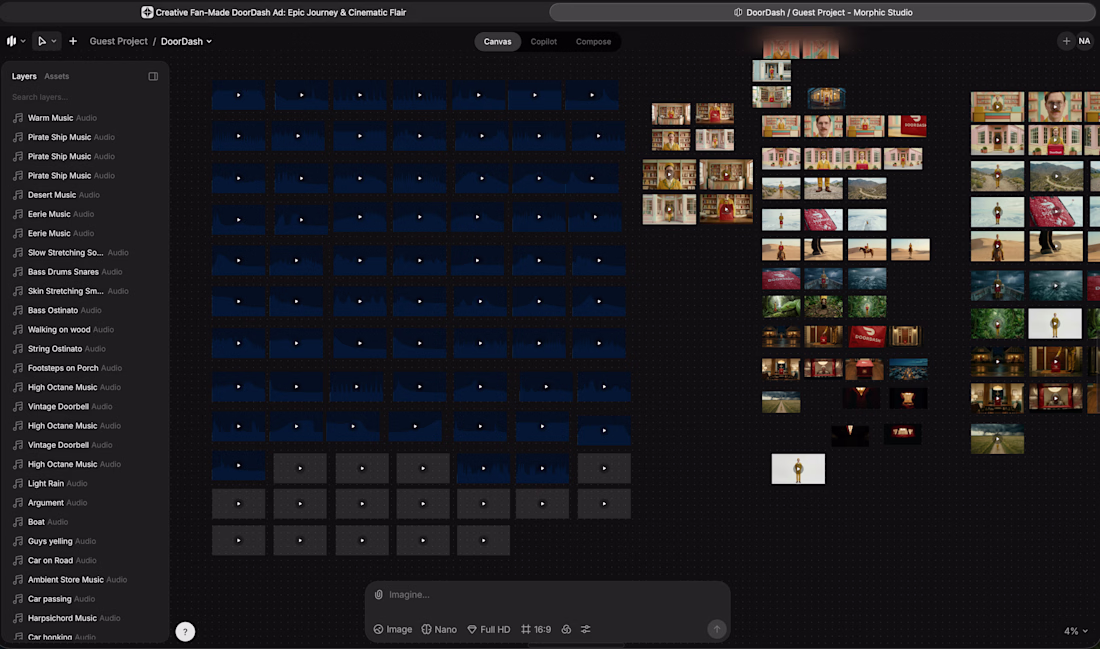The height and width of the screenshot is (649, 1100).
Task: Select the Guys yelling audio layer
Action: pyautogui.click(x=84, y=542)
